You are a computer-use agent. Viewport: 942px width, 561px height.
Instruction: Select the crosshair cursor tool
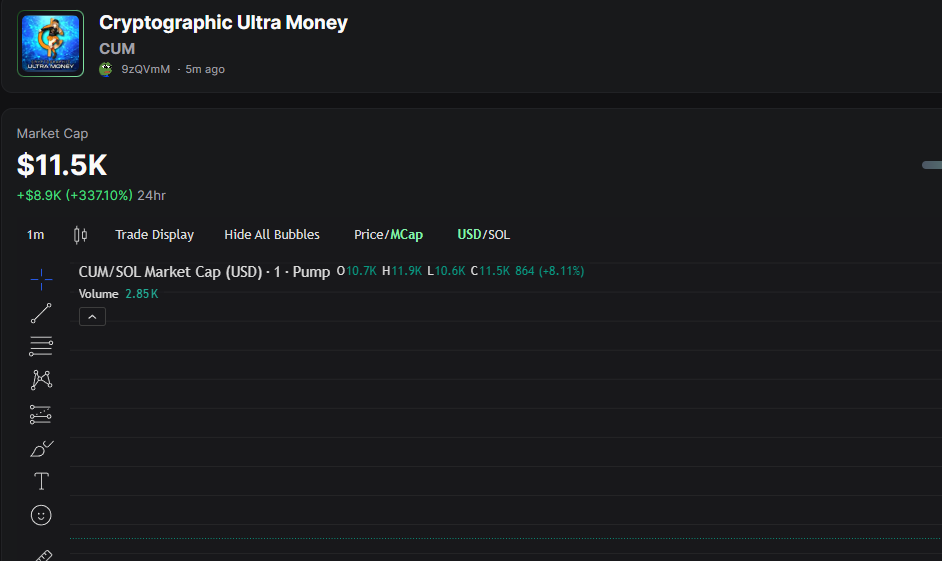click(41, 279)
